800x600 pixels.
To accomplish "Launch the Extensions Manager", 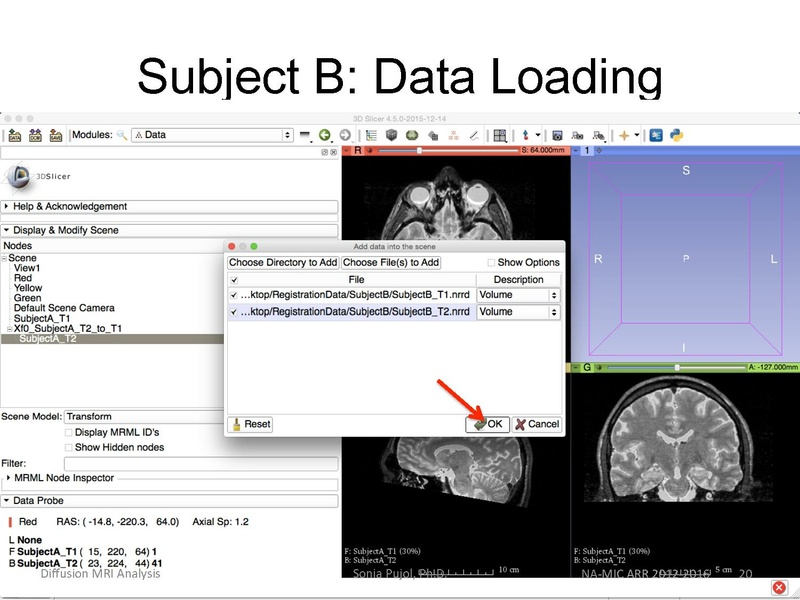I will (655, 133).
